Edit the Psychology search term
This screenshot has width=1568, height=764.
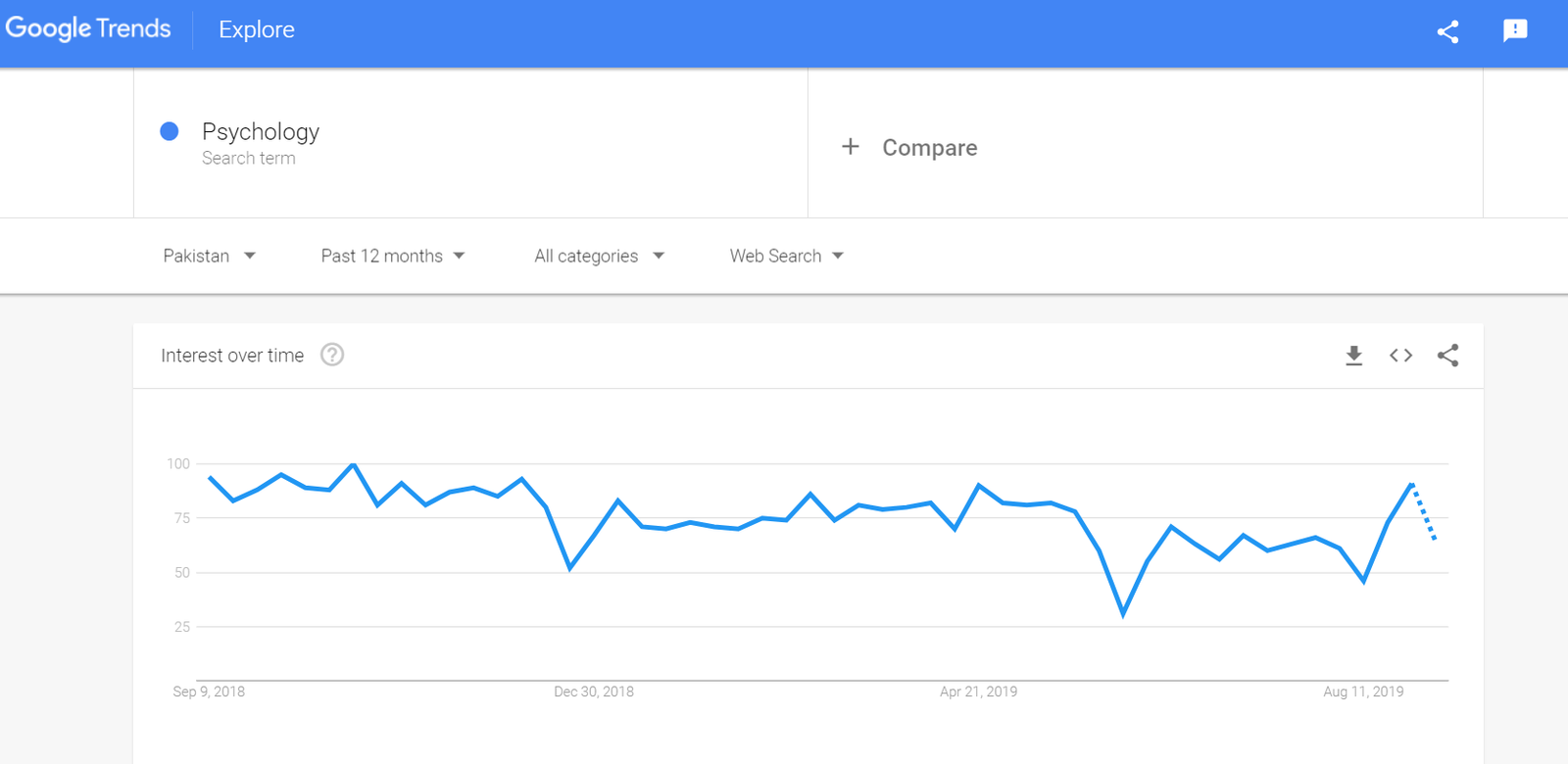click(x=261, y=132)
